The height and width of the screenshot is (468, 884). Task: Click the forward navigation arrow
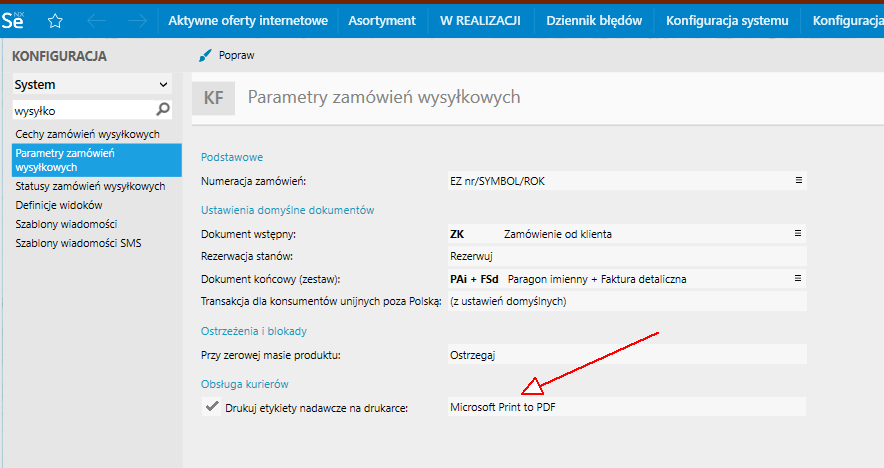pyautogui.click(x=136, y=21)
